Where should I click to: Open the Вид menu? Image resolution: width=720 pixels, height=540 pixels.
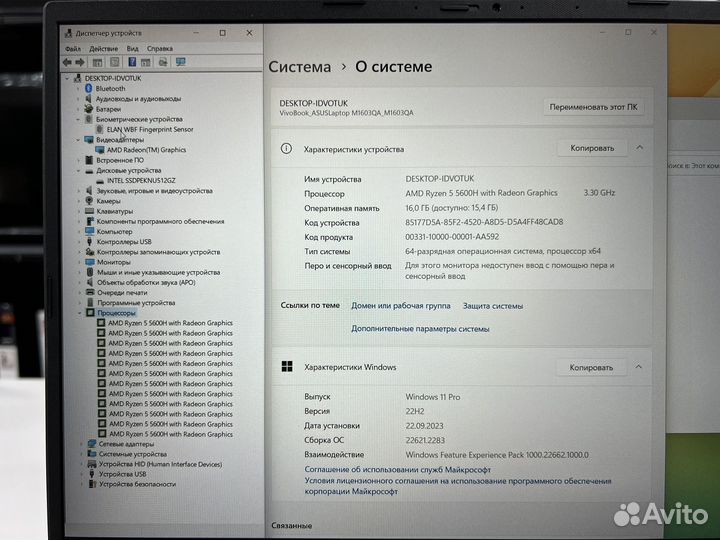pyautogui.click(x=132, y=48)
